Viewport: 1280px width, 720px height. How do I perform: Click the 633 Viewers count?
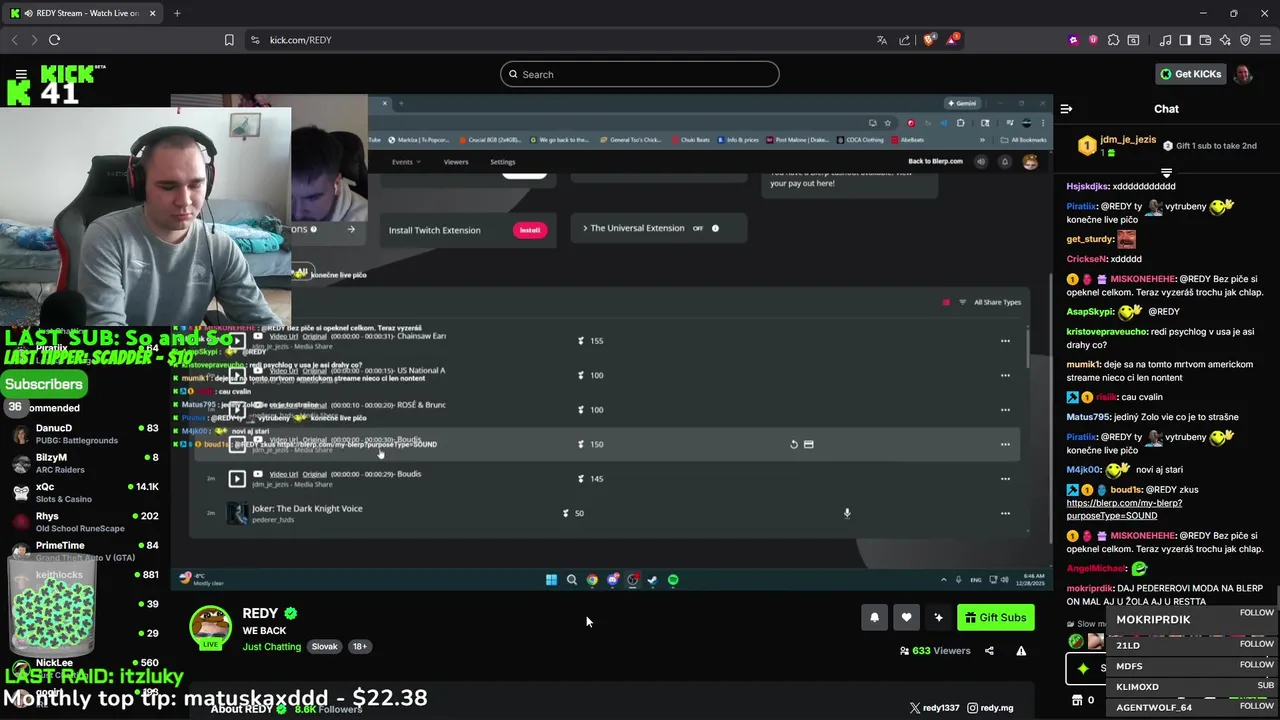click(x=936, y=651)
